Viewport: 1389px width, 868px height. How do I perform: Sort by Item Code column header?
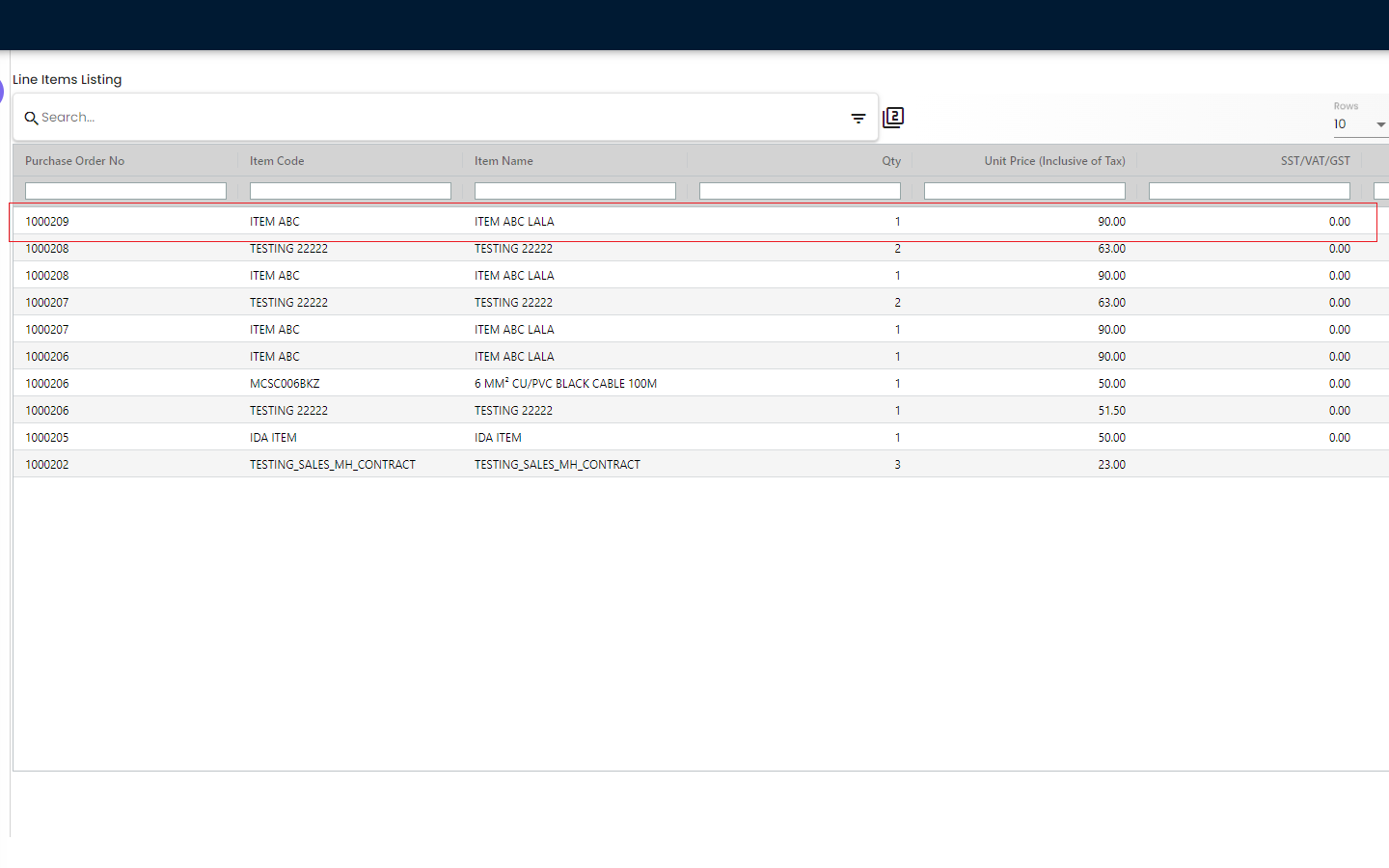[277, 161]
